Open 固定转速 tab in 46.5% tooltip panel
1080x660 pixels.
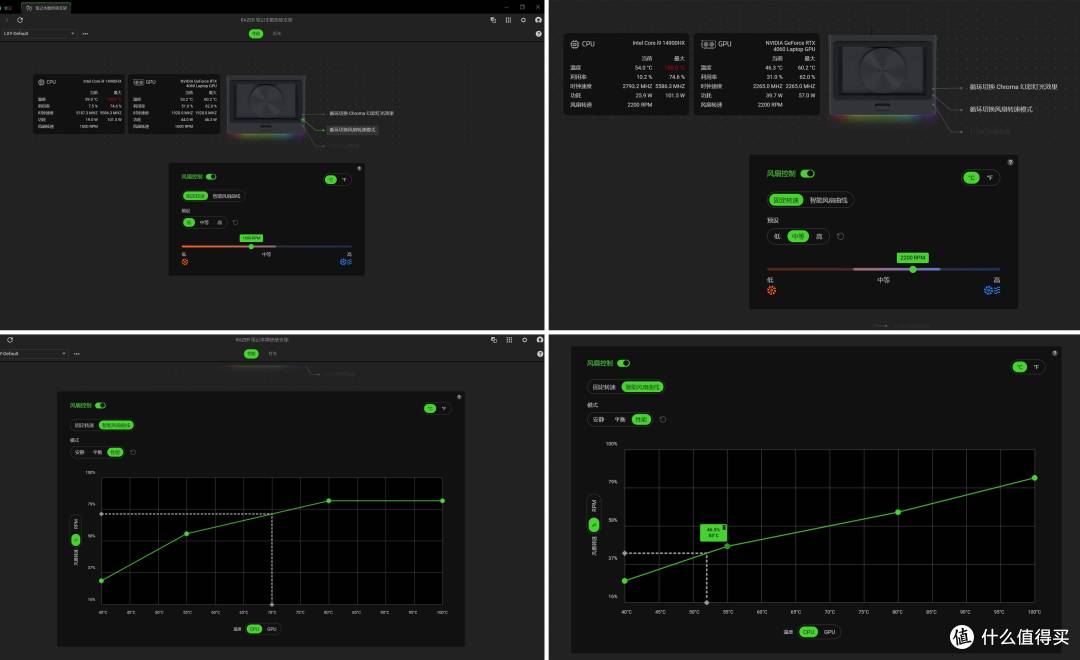[x=604, y=387]
